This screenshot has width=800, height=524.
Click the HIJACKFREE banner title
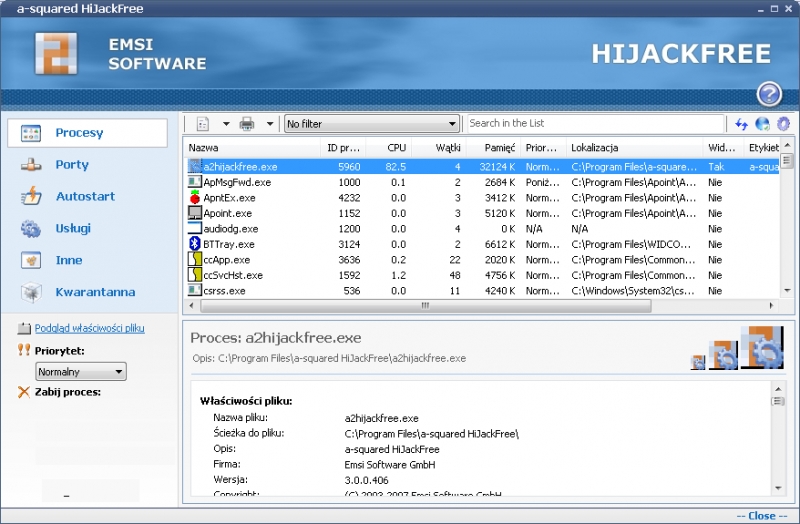[681, 54]
